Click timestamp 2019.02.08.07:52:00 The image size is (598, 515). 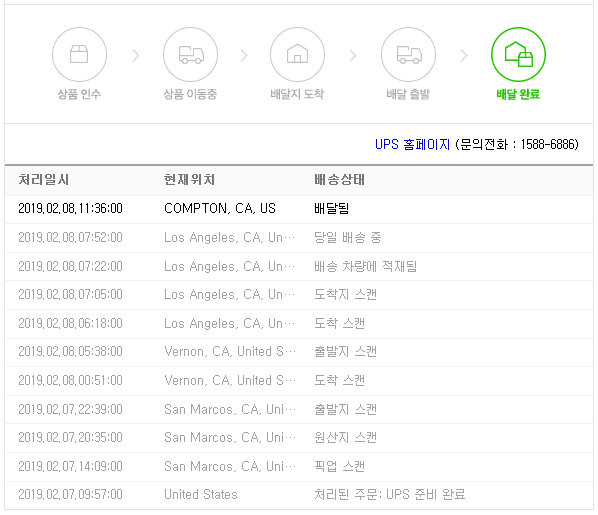click(x=71, y=237)
